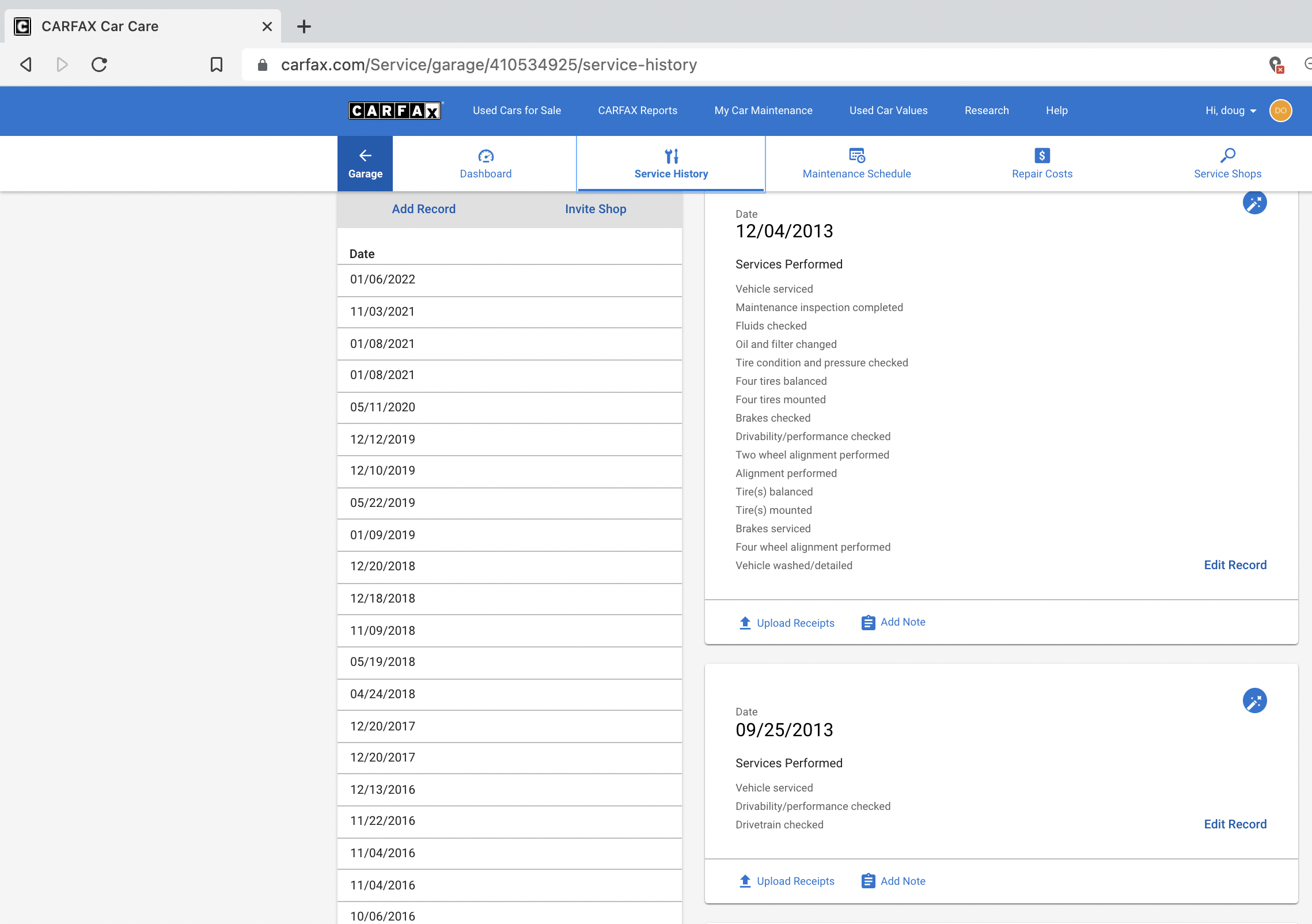Select the 01/06/2022 service date row

pyautogui.click(x=510, y=280)
